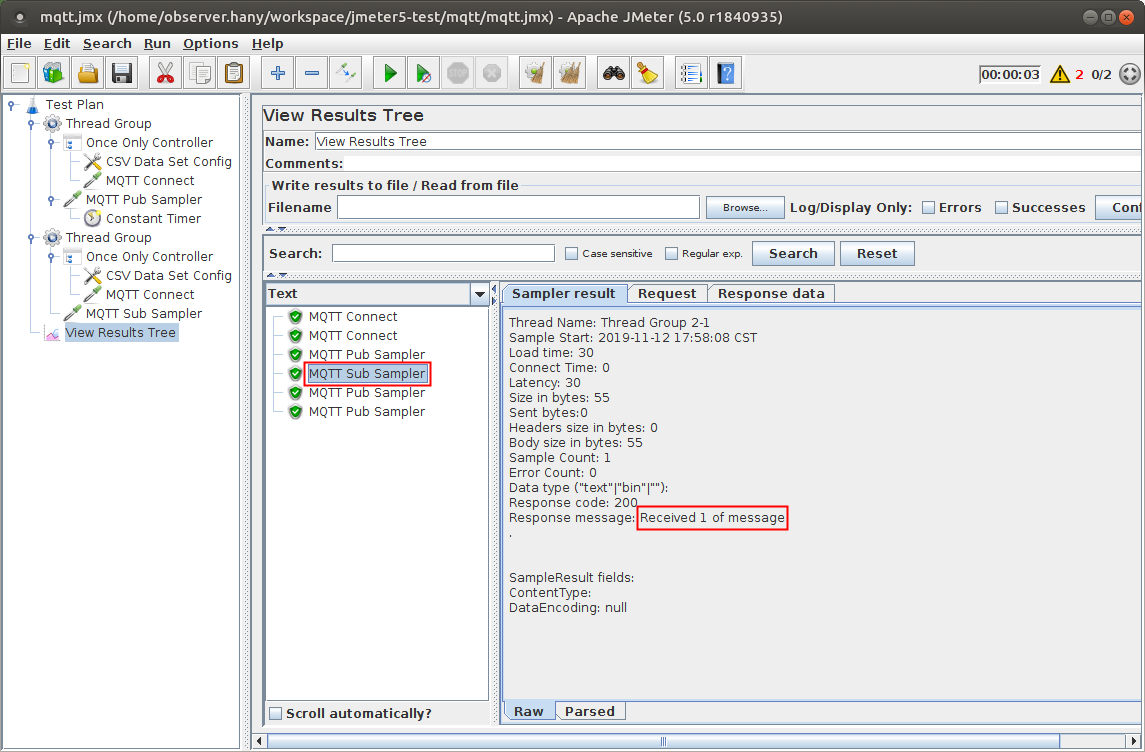
Task: Open the Run menu
Action: click(157, 44)
